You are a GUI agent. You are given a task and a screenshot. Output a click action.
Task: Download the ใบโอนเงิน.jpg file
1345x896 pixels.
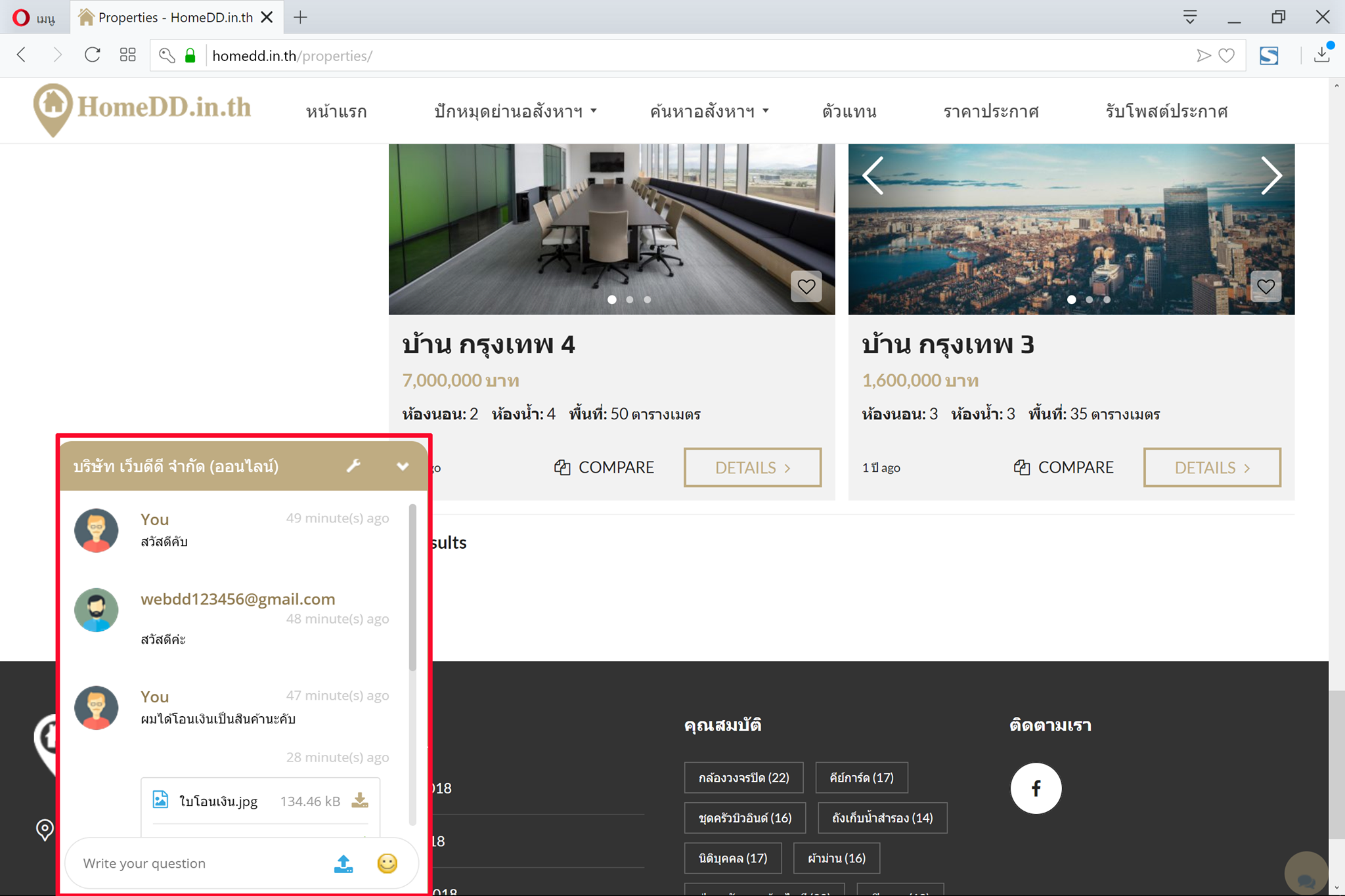point(360,800)
